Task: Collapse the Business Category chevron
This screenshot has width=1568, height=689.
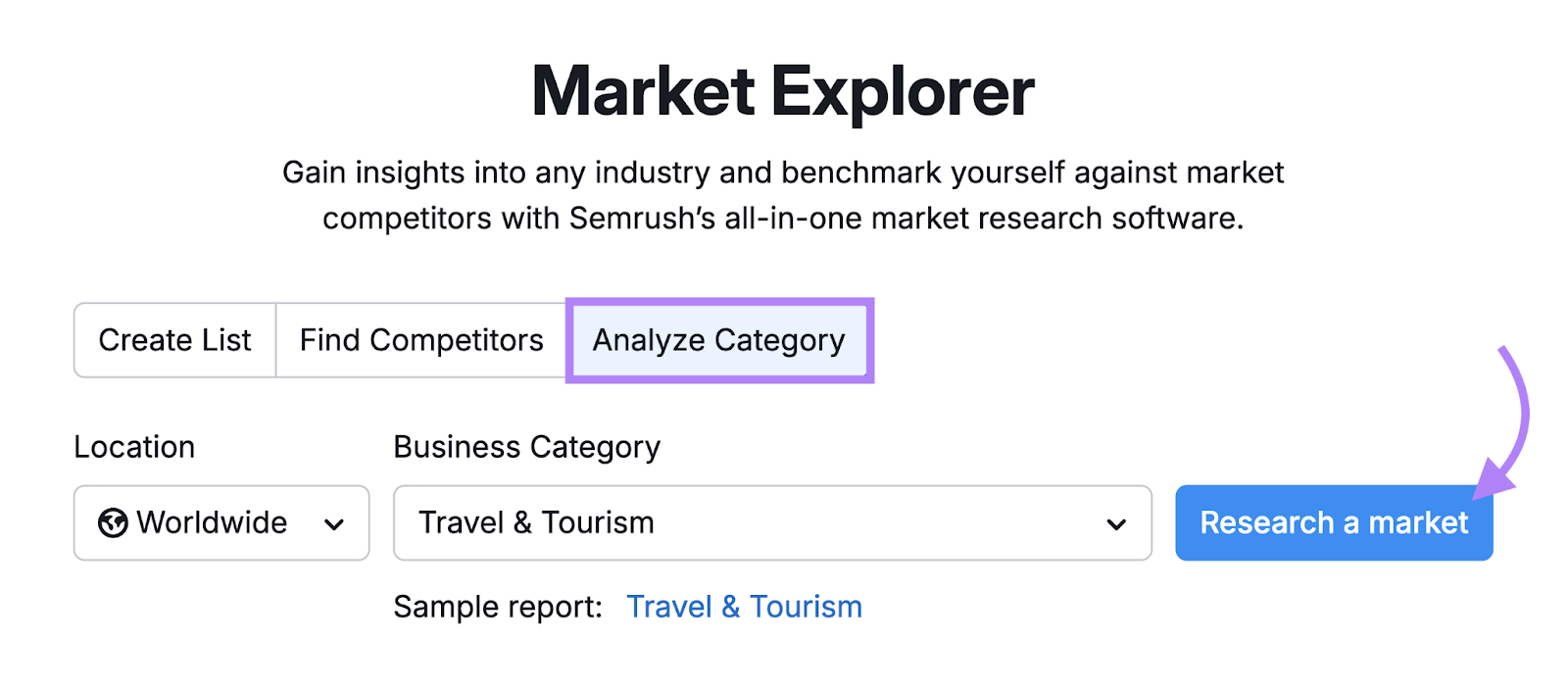Action: click(x=1114, y=522)
